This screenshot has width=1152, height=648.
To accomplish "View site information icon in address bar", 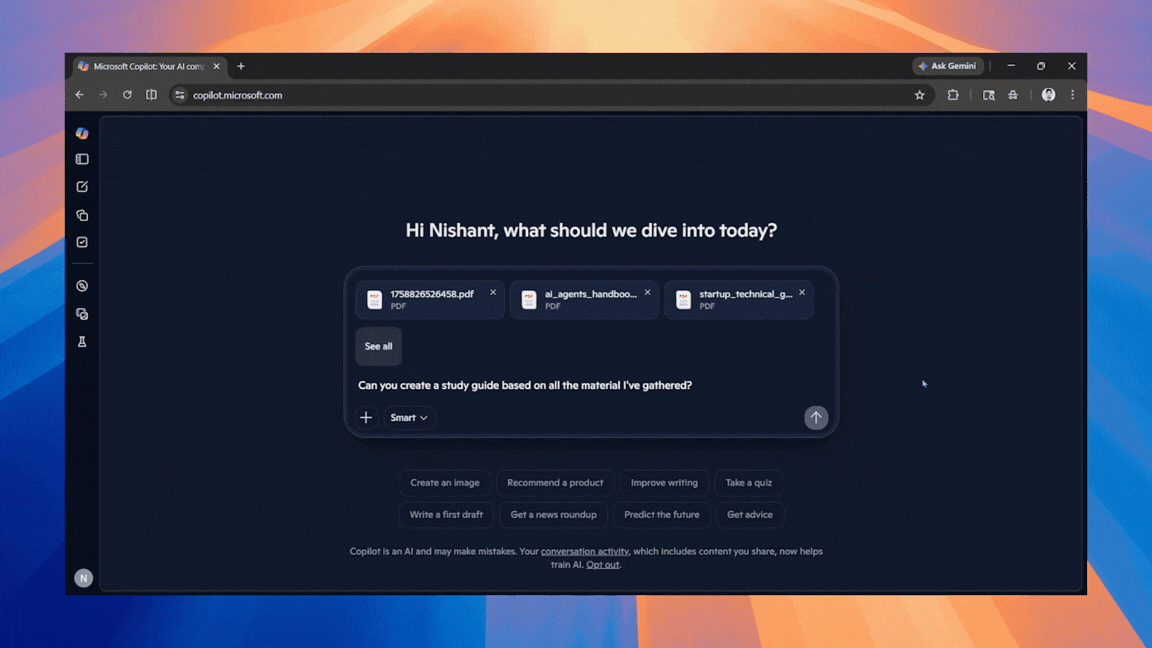I will pos(180,95).
